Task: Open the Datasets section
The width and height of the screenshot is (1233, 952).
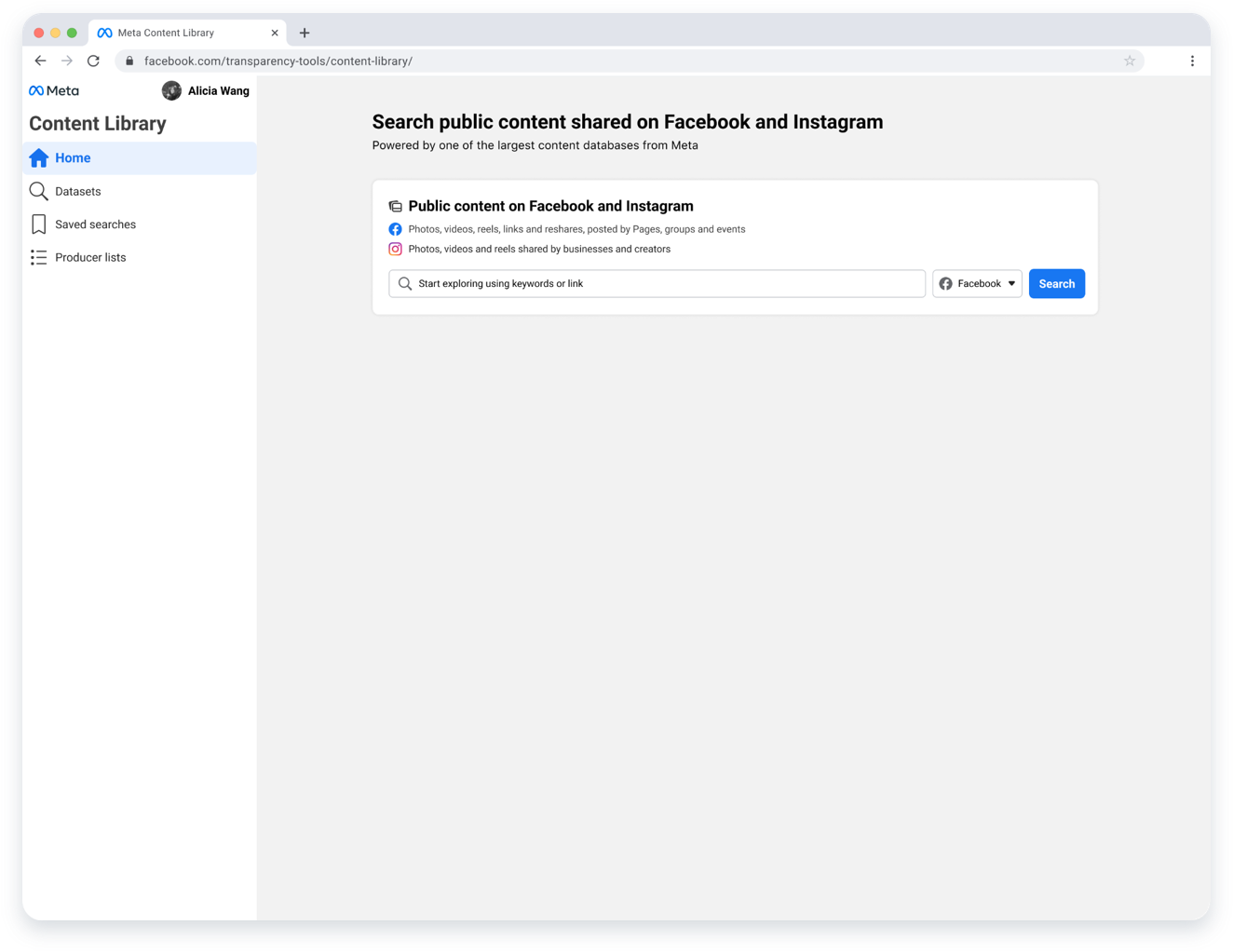Action: coord(140,191)
